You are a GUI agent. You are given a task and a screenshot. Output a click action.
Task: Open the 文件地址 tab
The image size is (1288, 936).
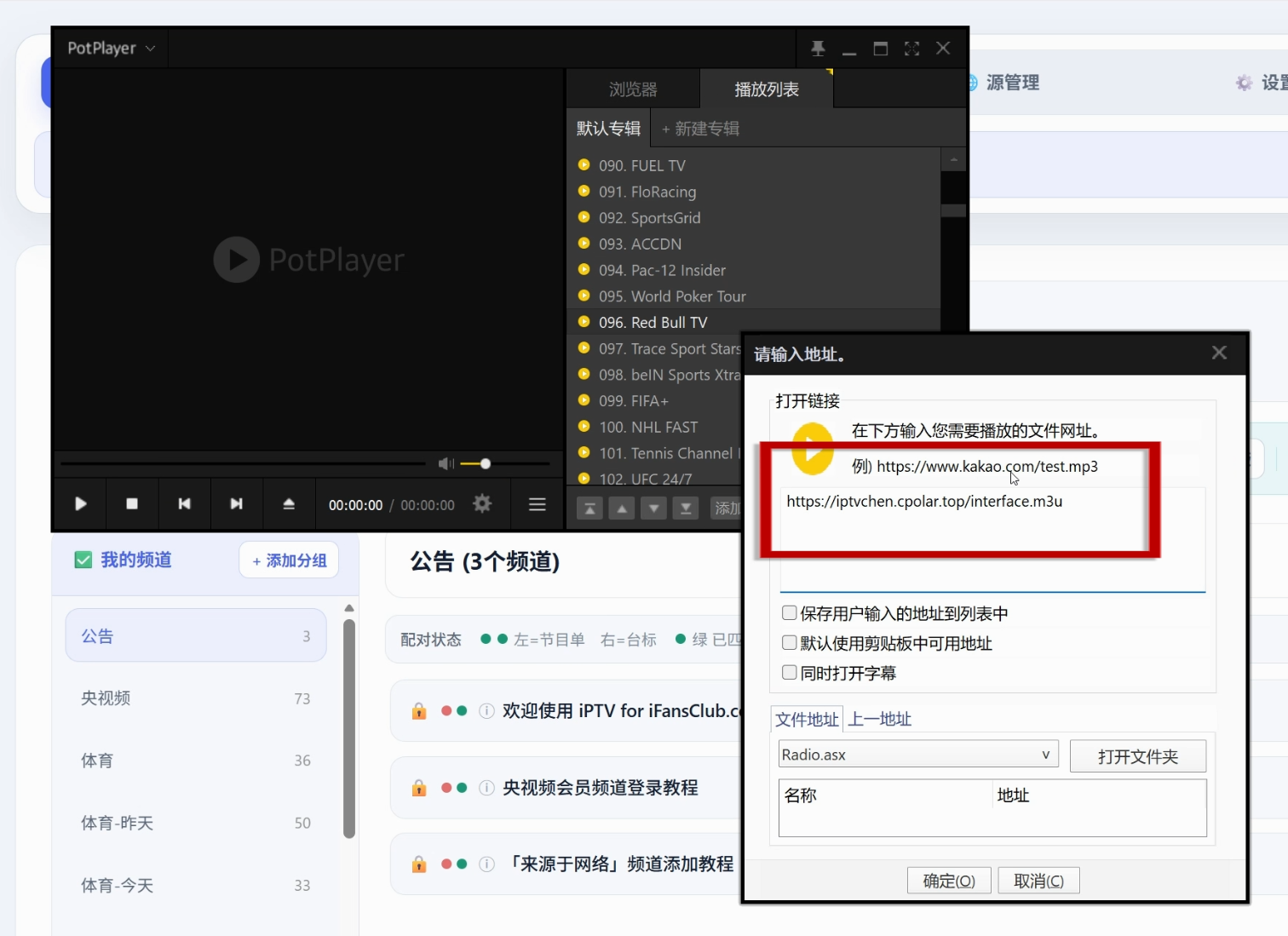click(807, 720)
